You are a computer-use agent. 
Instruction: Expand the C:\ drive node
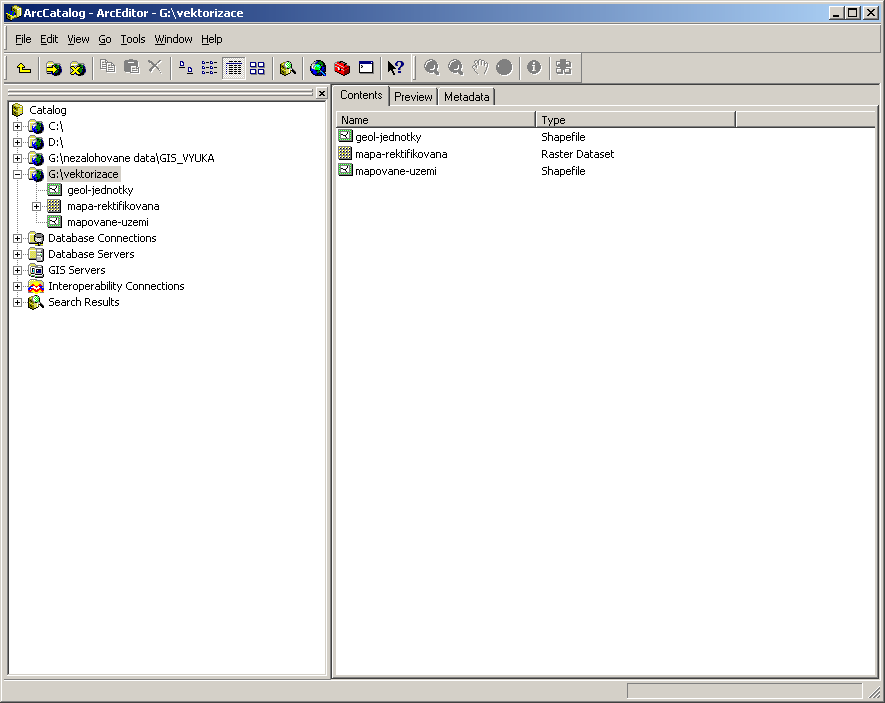(17, 126)
